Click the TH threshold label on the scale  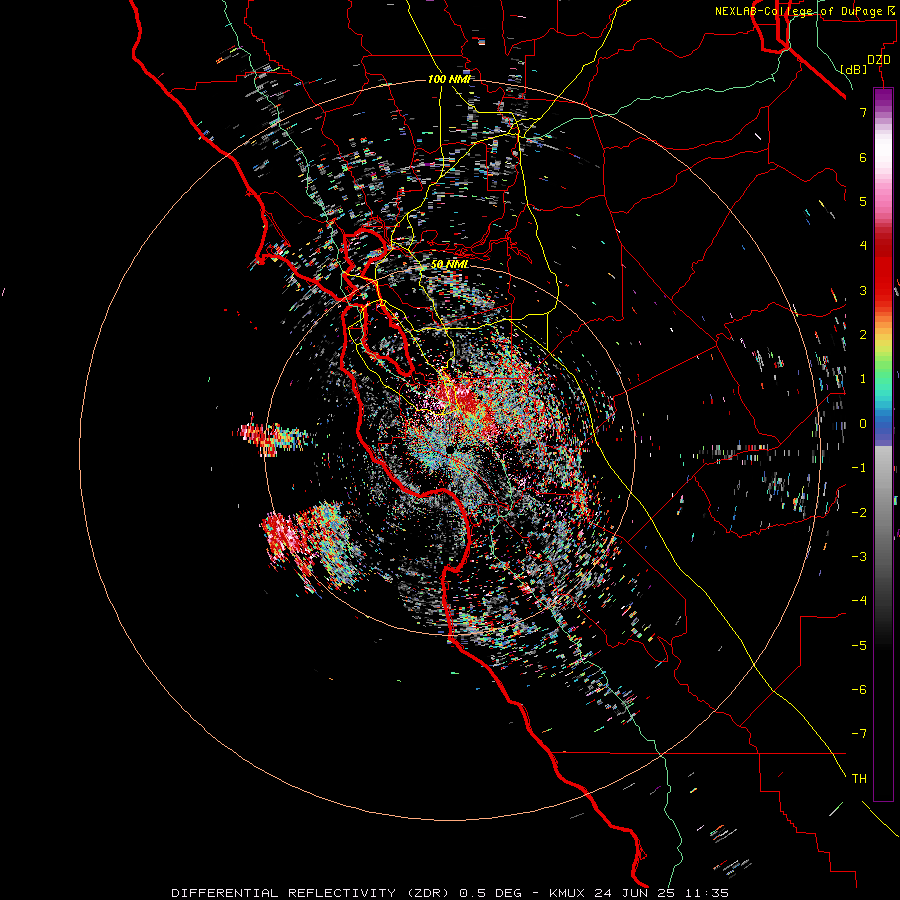(859, 779)
